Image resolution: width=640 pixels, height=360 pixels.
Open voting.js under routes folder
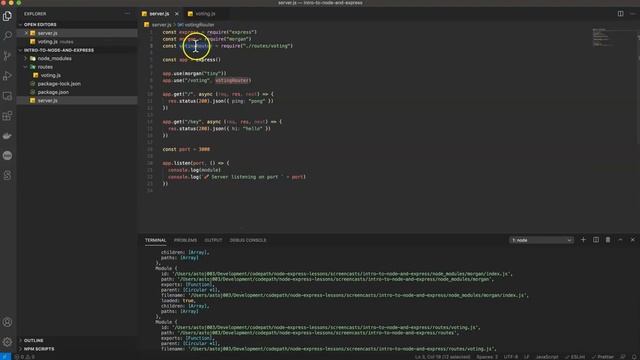[51, 75]
